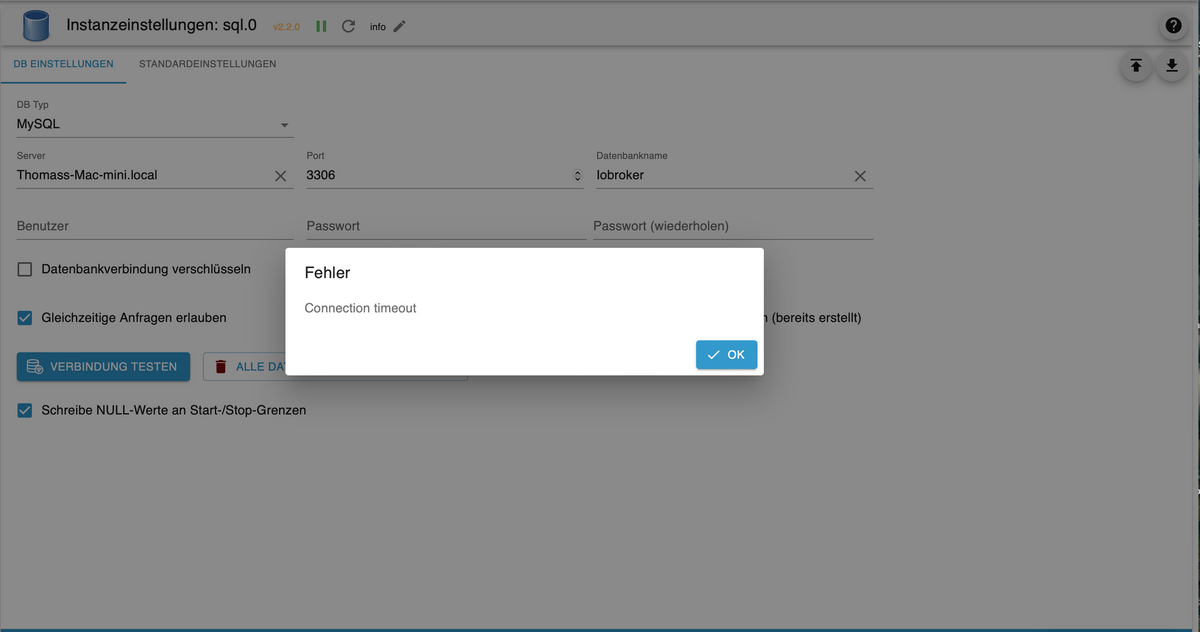Uncheck Schreibe NULL-Werte an Start-/Stop-Grenzen
The height and width of the screenshot is (632, 1200).
pos(25,410)
